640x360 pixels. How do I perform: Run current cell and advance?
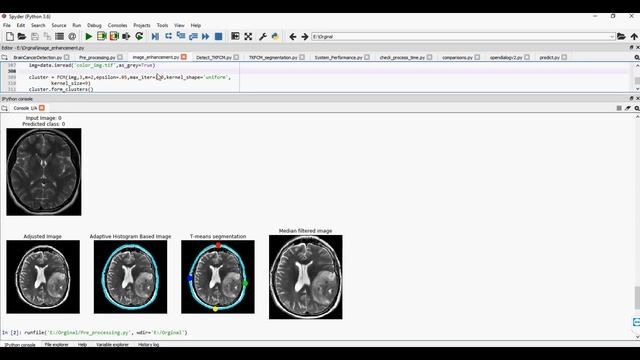click(114, 36)
